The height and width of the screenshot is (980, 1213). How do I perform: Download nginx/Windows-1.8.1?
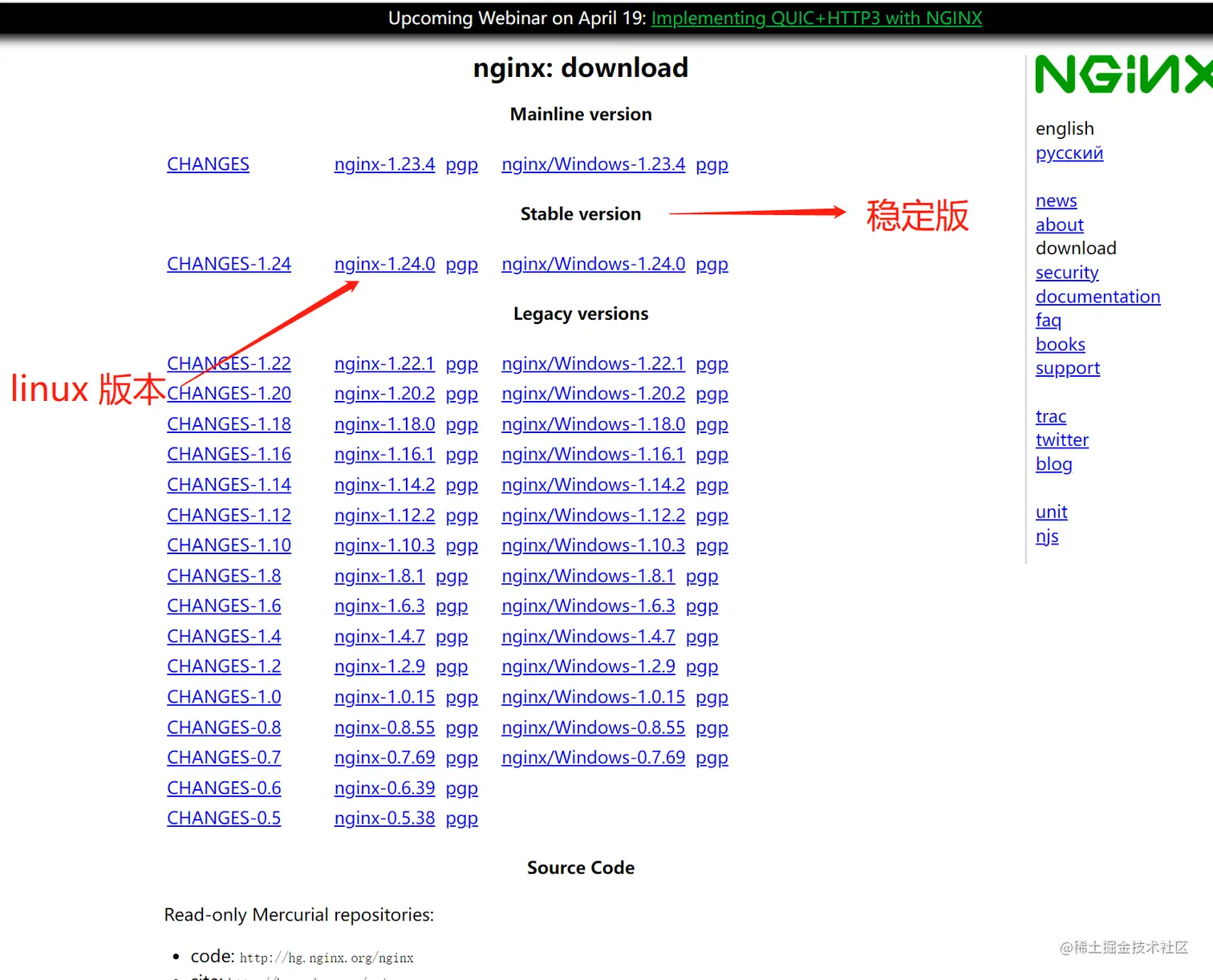(x=588, y=576)
